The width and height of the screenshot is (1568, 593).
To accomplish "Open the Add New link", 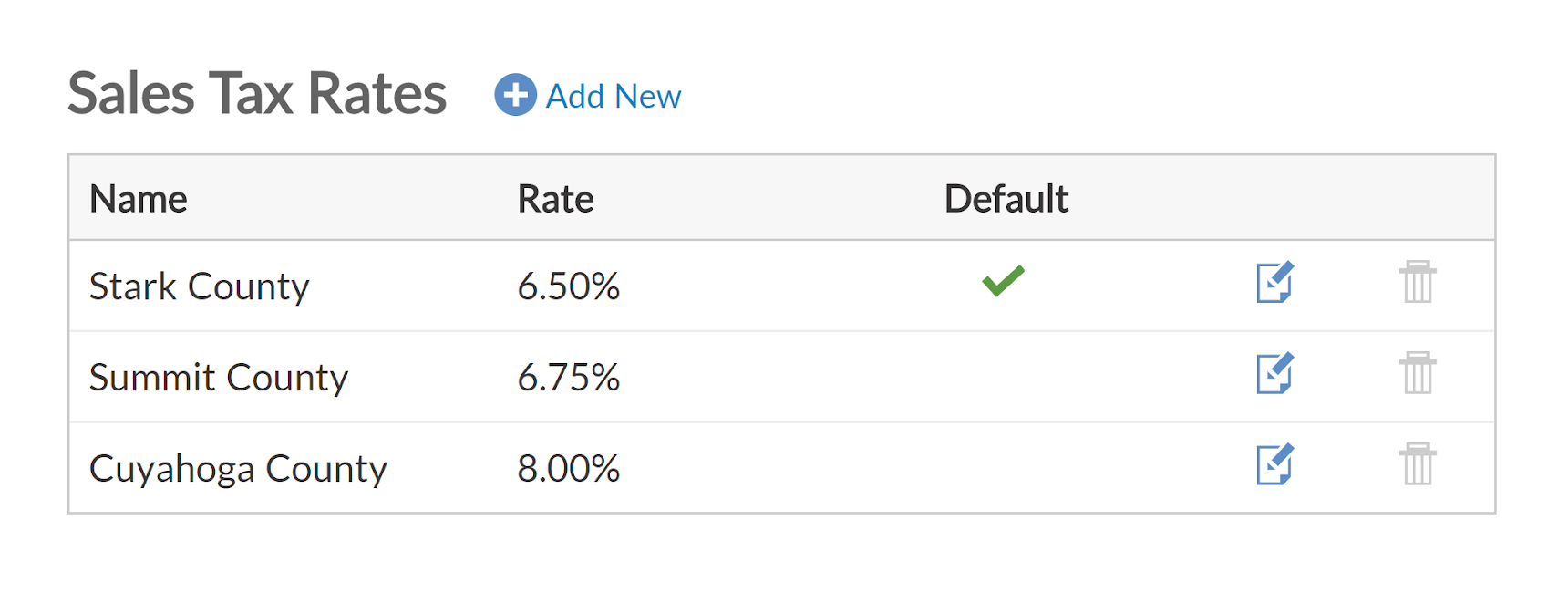I will click(613, 96).
